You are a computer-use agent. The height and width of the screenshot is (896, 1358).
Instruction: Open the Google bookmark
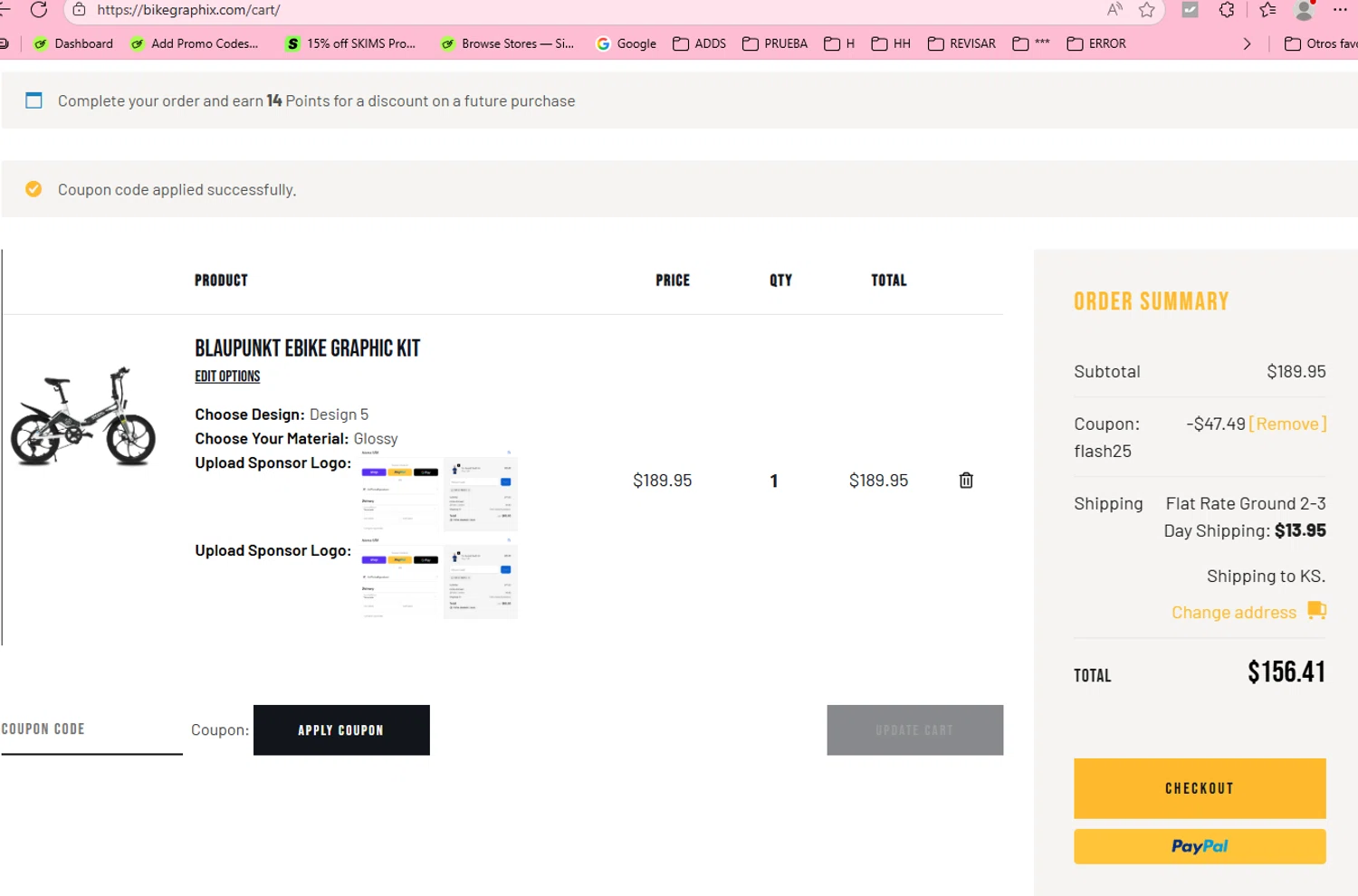point(626,43)
